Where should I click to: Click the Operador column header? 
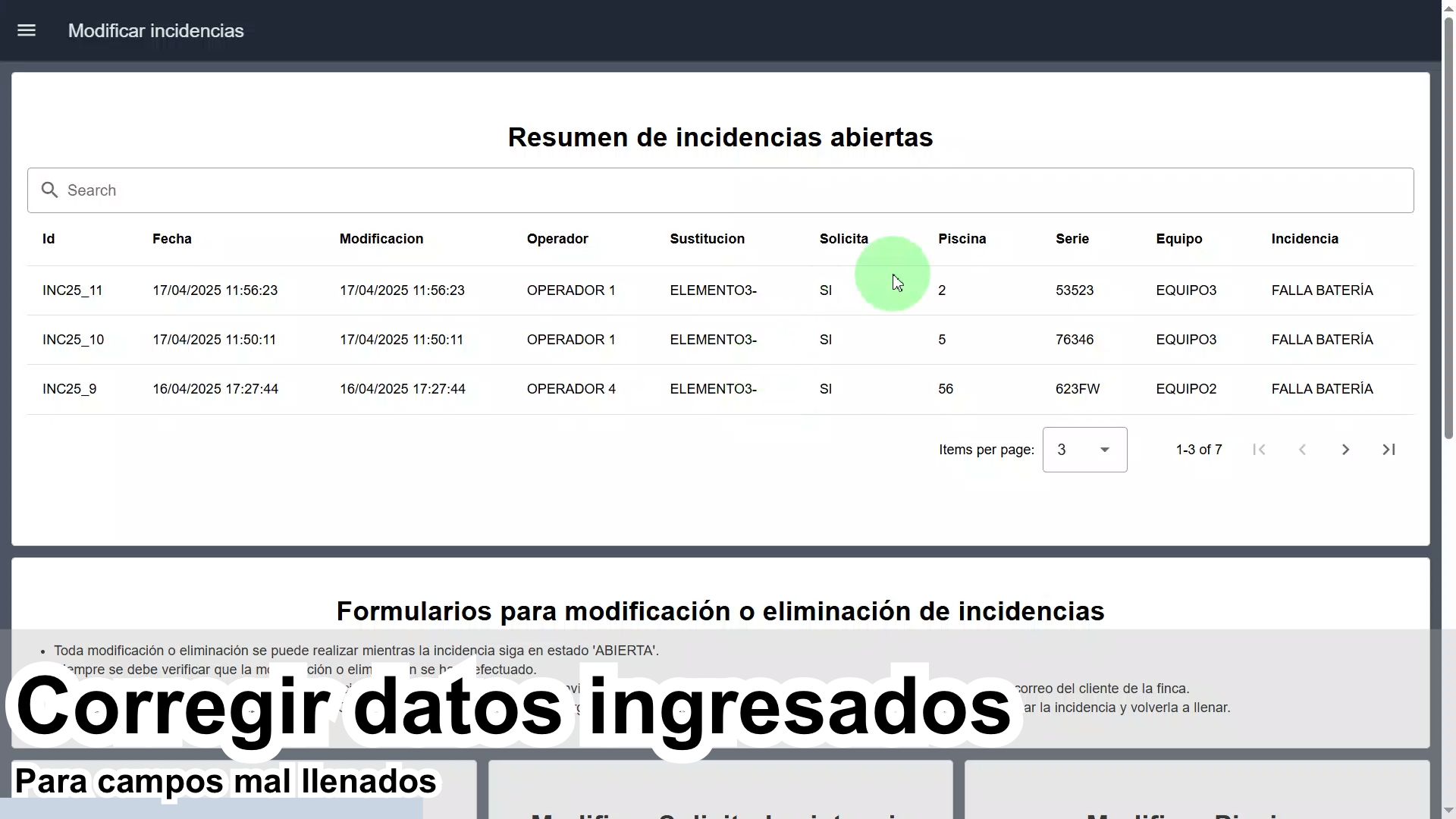click(557, 239)
